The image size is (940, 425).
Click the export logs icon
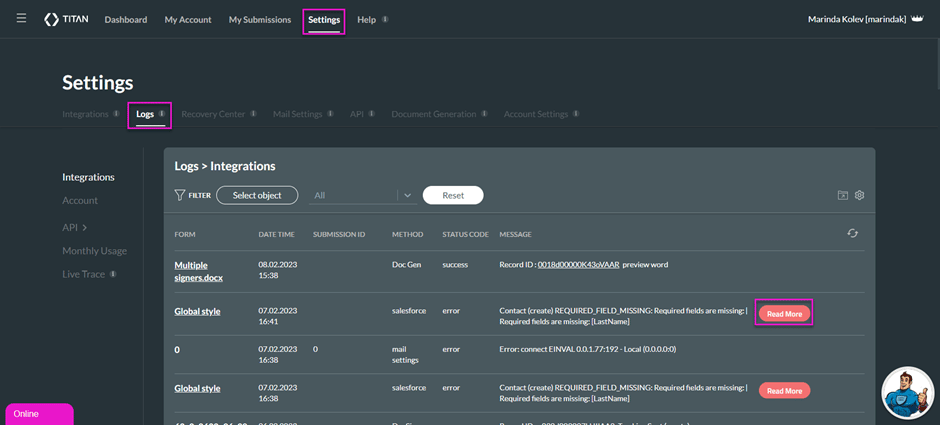tap(843, 196)
